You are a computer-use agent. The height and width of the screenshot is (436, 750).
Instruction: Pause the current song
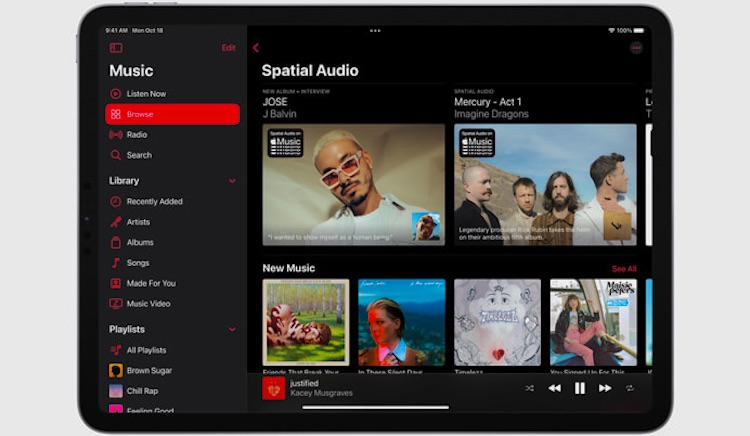[x=580, y=388]
